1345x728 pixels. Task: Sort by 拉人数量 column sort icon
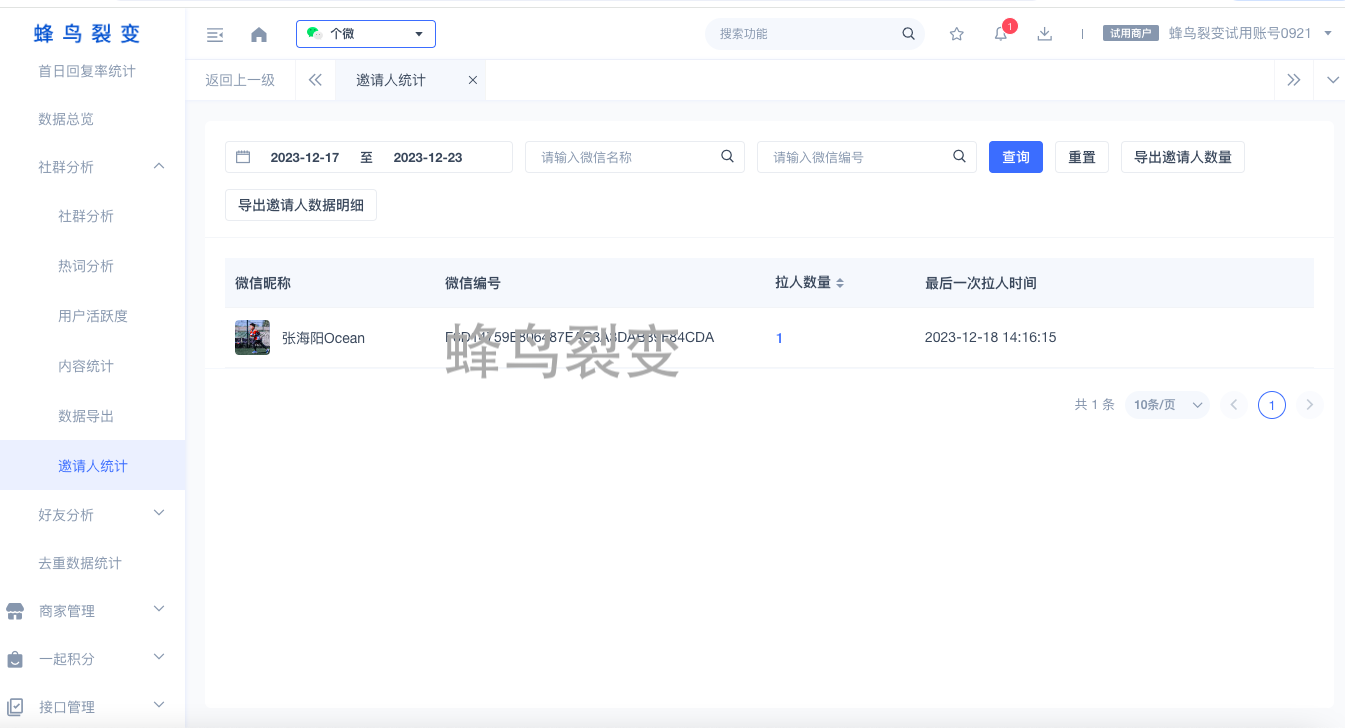(x=840, y=283)
